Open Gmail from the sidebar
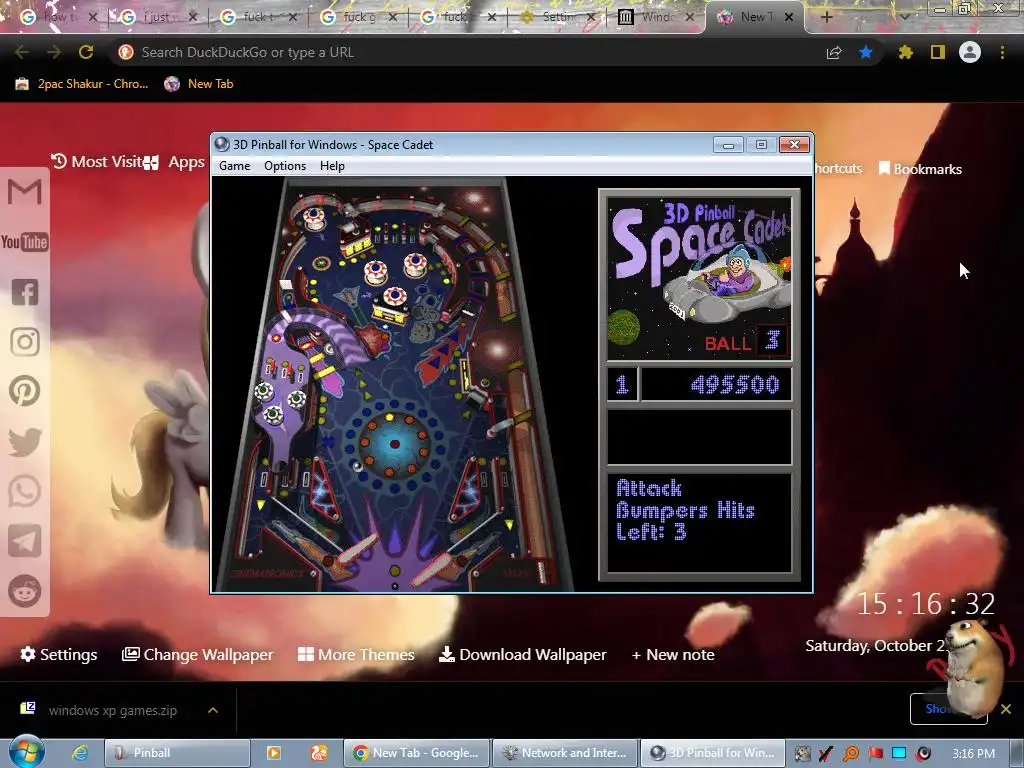Image resolution: width=1024 pixels, height=768 pixels. (x=25, y=192)
